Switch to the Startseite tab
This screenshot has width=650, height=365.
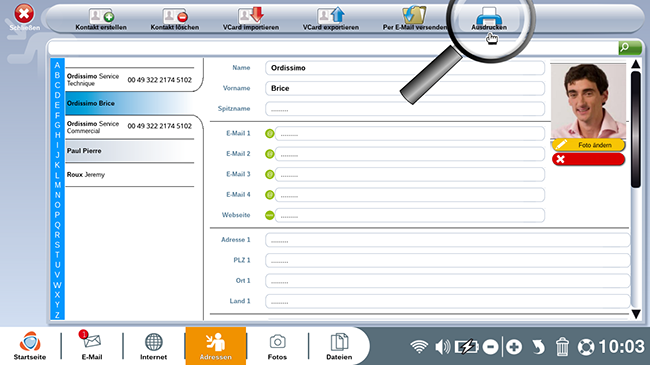[30, 346]
